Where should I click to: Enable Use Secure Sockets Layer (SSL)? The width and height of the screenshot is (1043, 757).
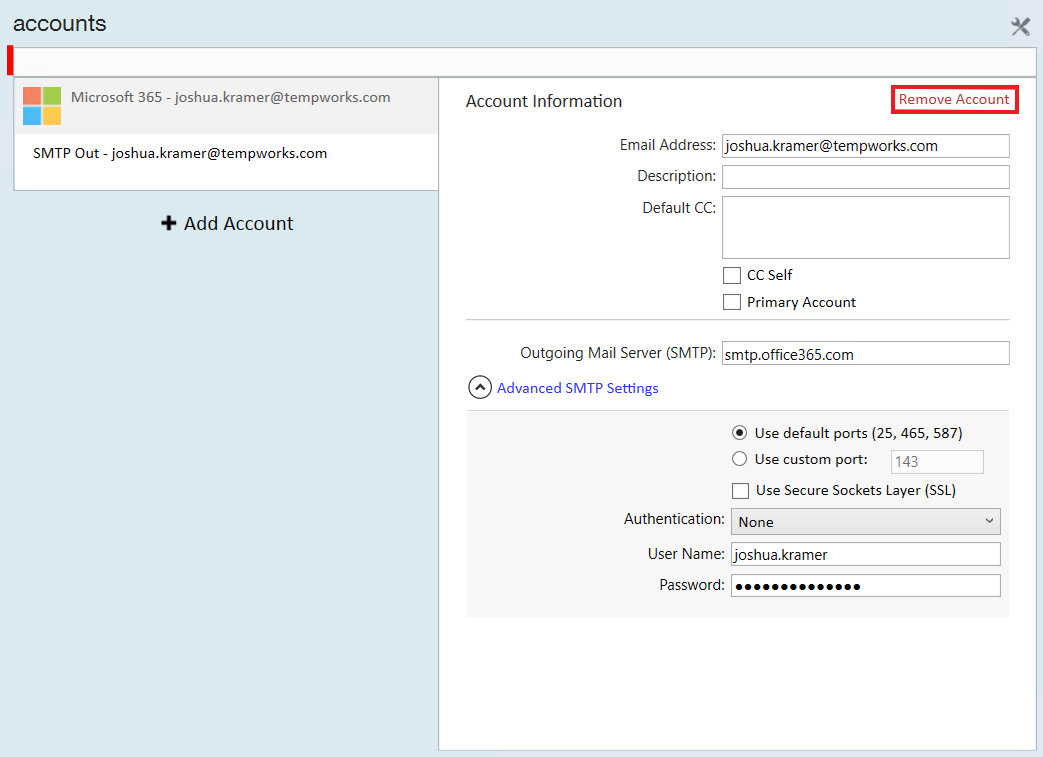click(740, 491)
